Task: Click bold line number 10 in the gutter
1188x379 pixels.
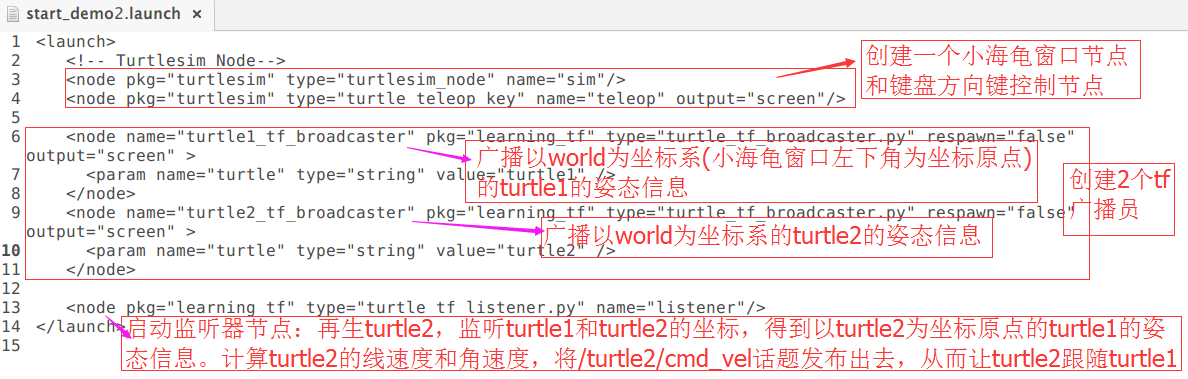Action: [11, 250]
